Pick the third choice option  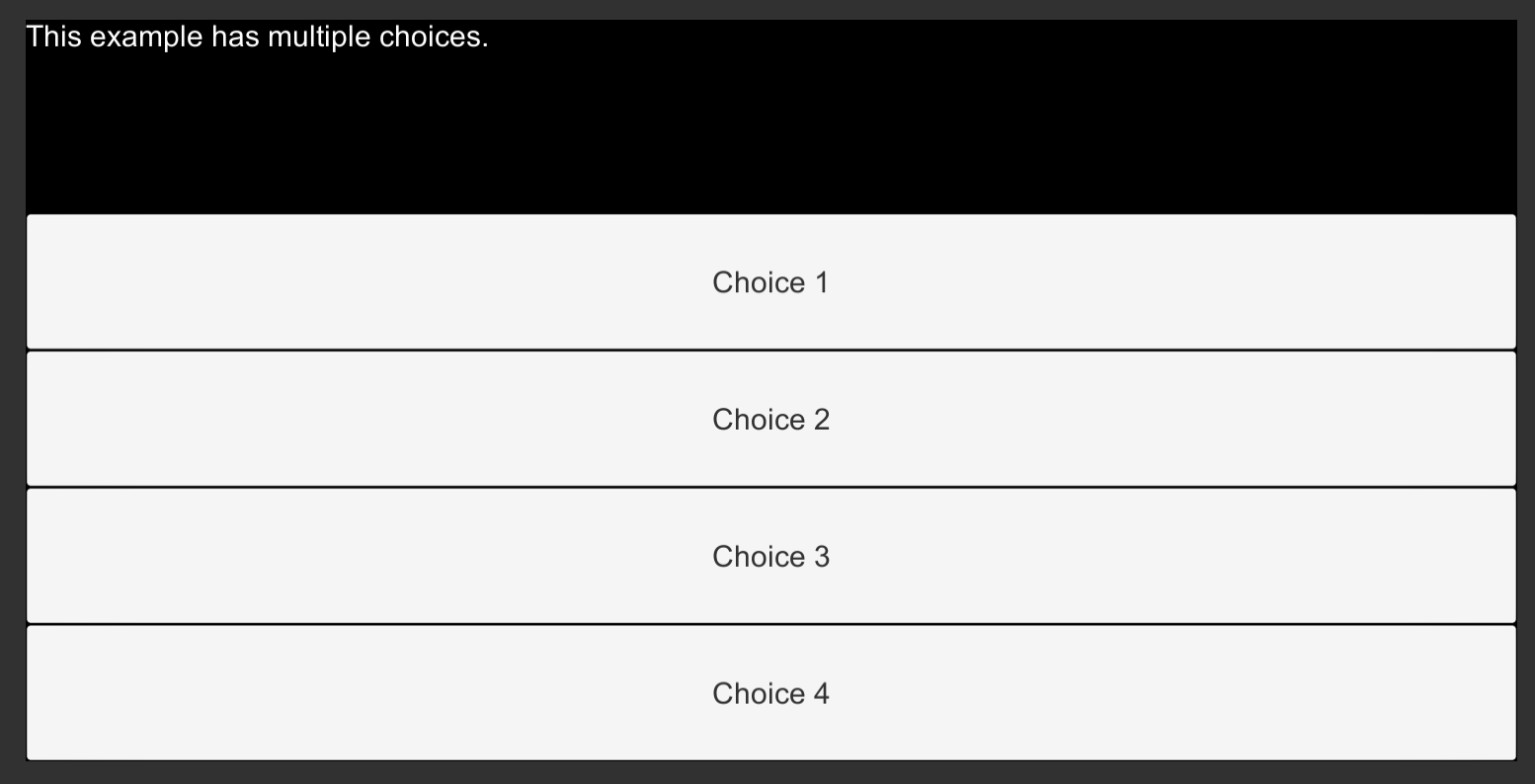pyautogui.click(x=770, y=557)
